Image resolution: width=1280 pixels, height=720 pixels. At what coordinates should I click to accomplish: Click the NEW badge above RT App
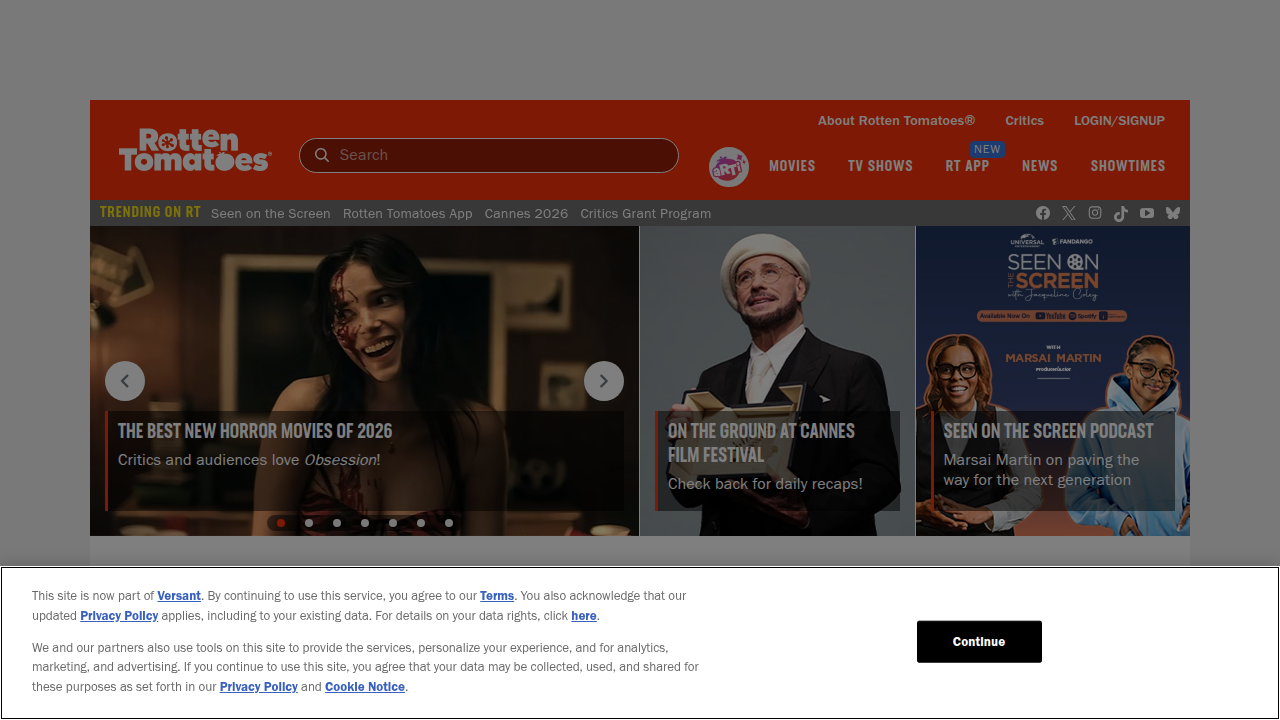click(x=987, y=149)
